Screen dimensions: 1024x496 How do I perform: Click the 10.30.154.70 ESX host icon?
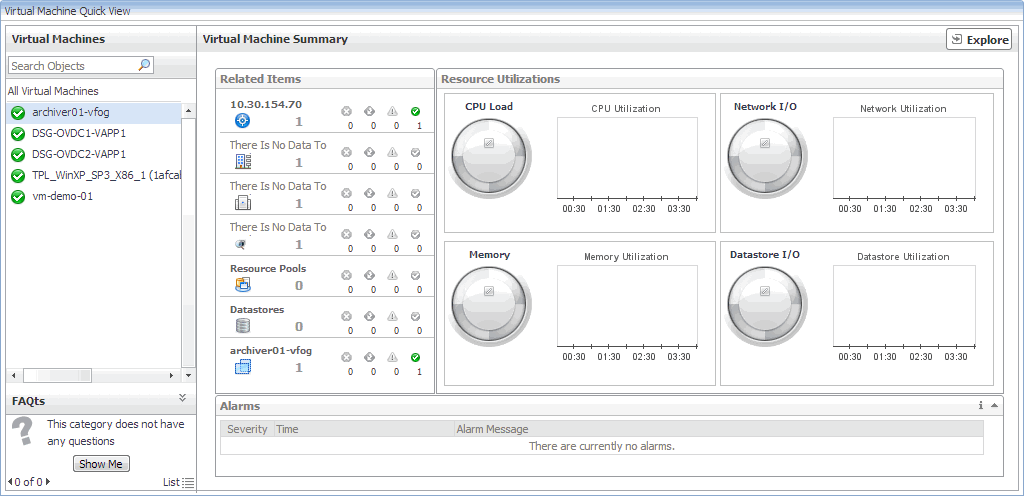coord(242,121)
